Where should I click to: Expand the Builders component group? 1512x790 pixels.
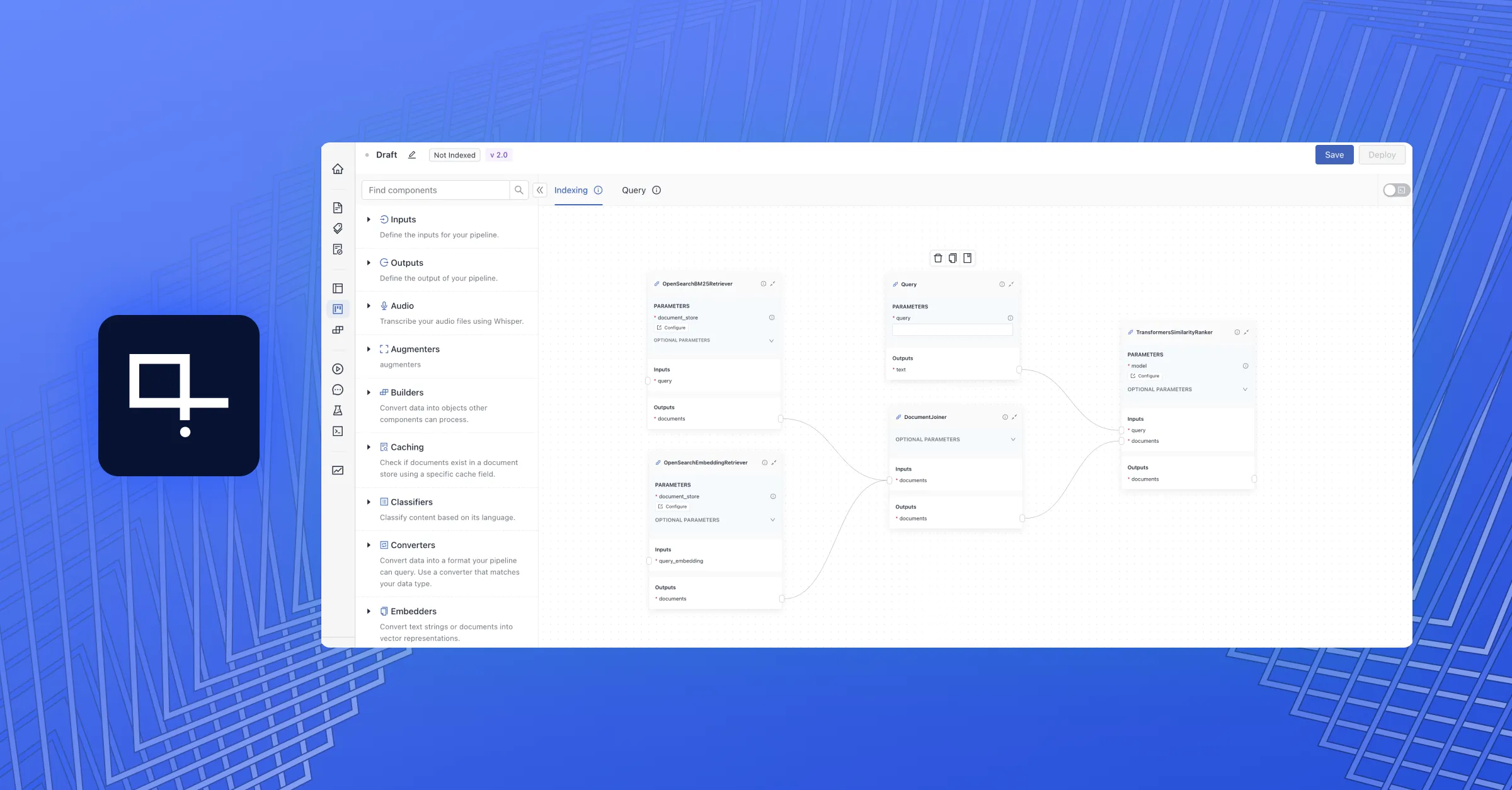click(x=369, y=392)
